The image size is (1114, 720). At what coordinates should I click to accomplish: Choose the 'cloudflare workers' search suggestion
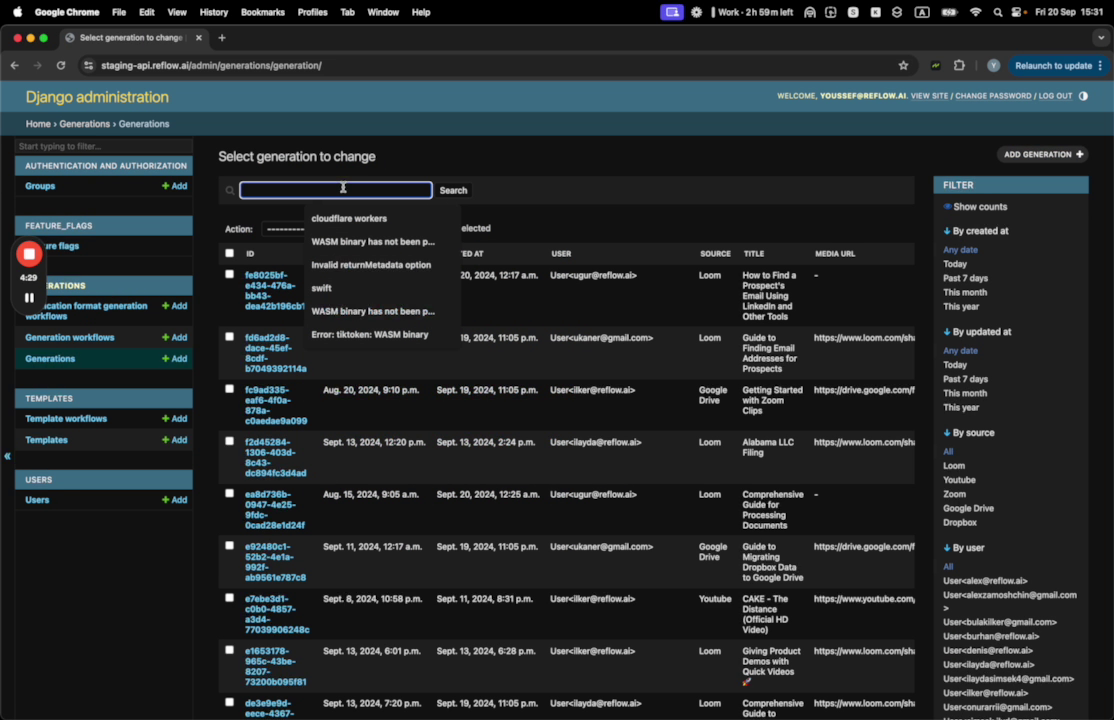[x=349, y=218]
